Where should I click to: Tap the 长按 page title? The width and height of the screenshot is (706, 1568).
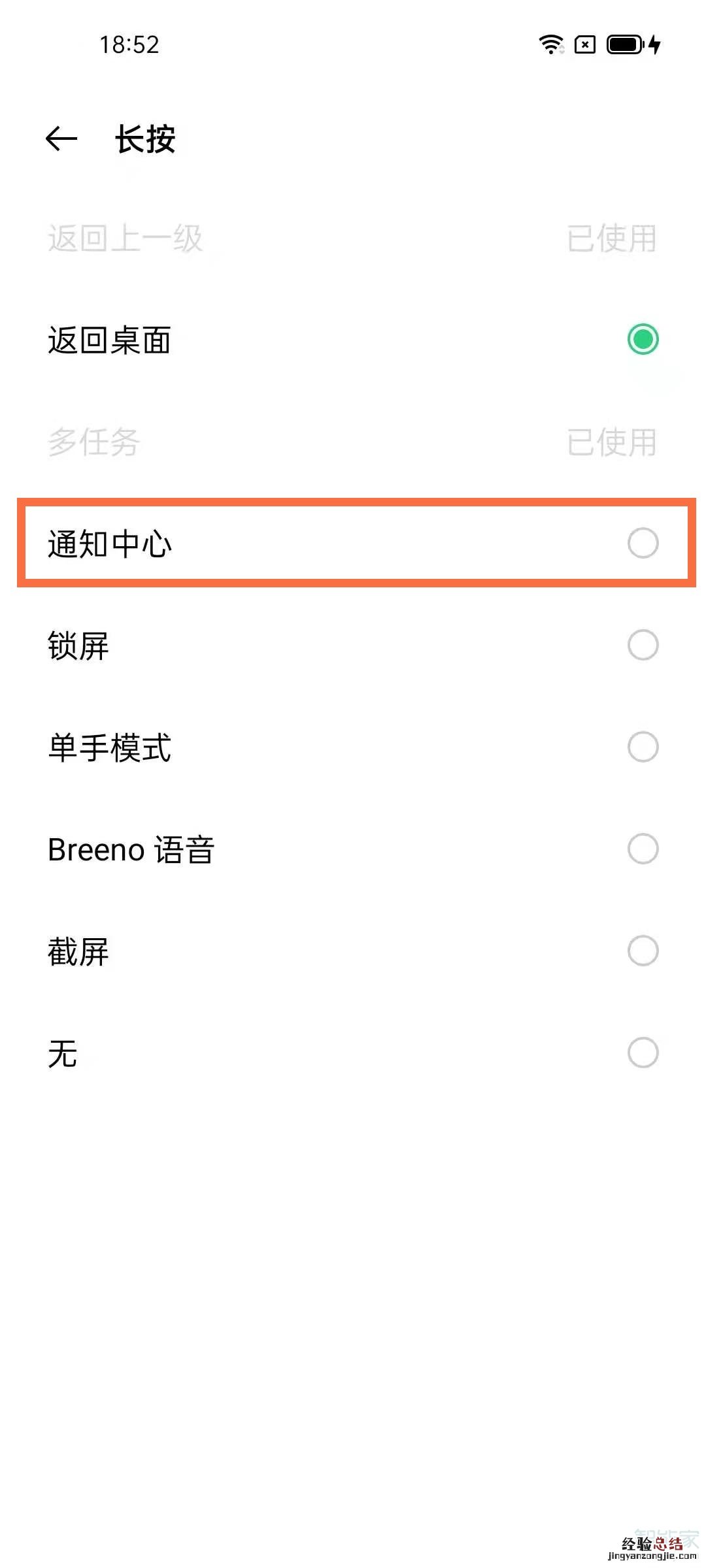145,139
